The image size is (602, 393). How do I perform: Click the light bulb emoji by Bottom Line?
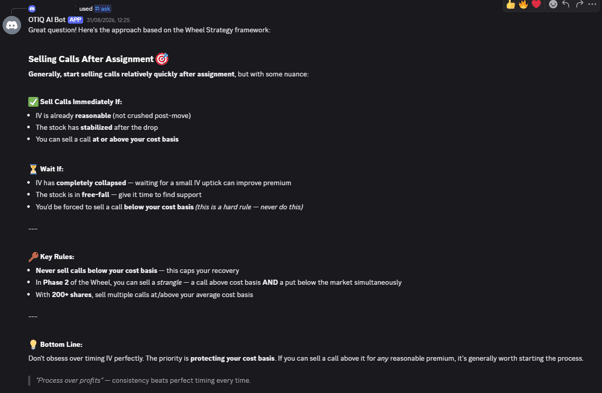[x=33, y=344]
